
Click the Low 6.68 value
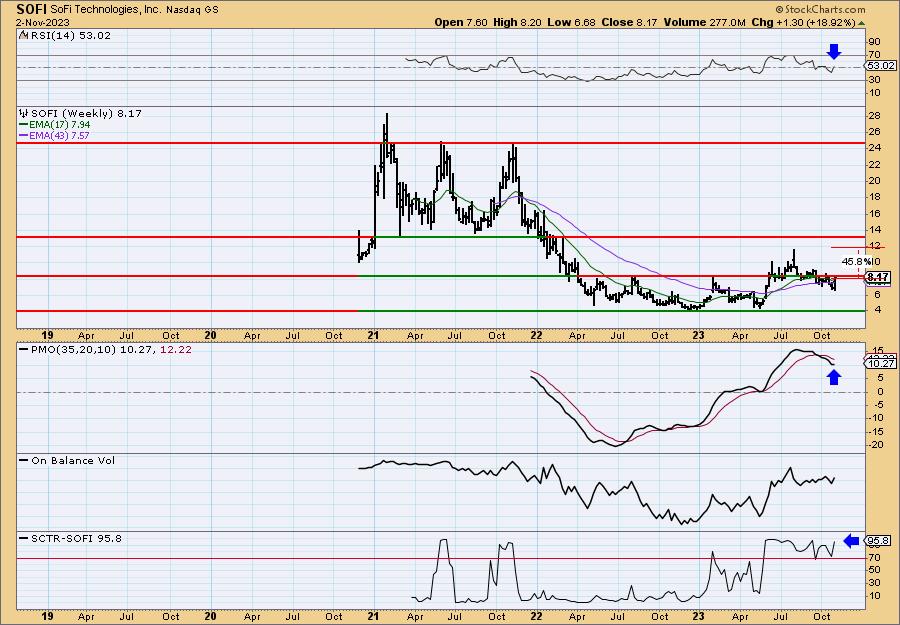(x=571, y=22)
